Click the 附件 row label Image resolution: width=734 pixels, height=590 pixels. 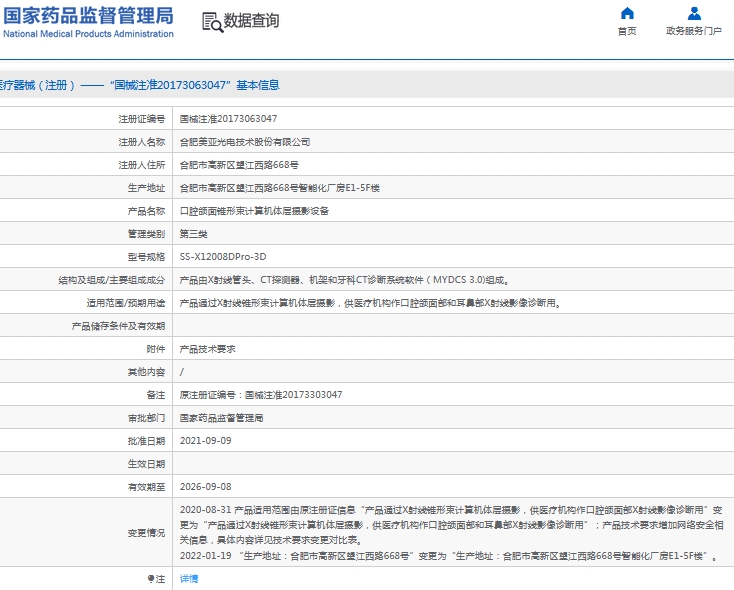point(155,349)
